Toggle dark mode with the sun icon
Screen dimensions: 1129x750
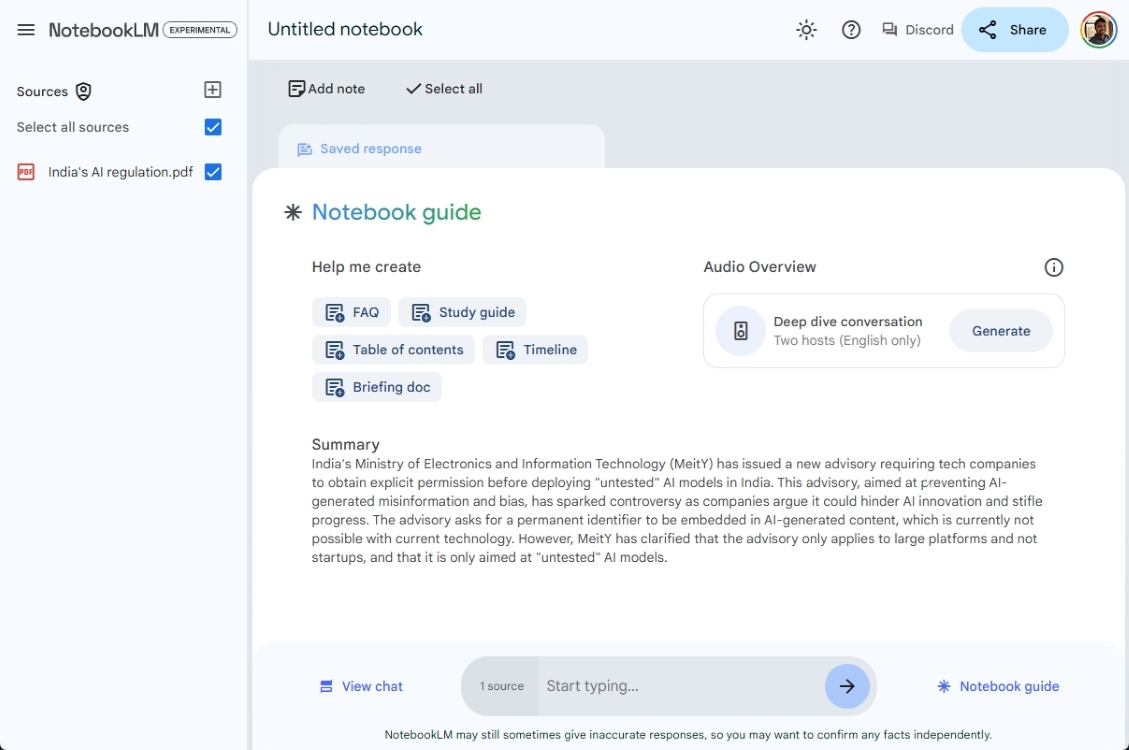click(x=806, y=30)
